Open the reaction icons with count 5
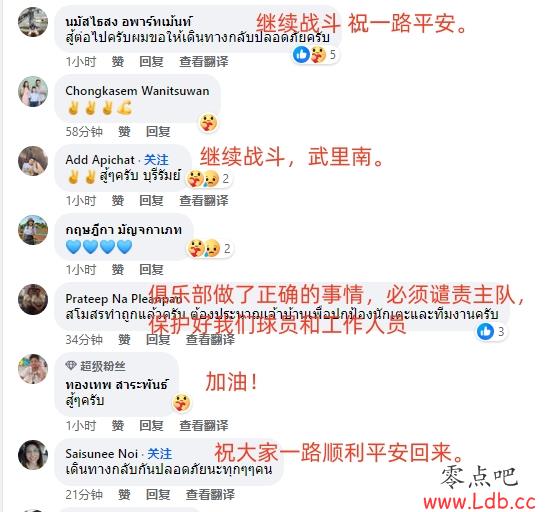Screen dimensions: 545x512 tap(315, 55)
